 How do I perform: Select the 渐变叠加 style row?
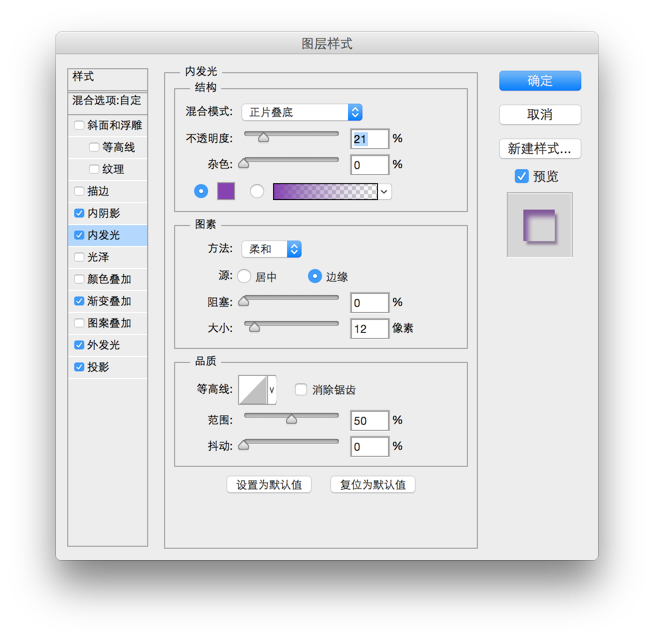click(x=108, y=301)
